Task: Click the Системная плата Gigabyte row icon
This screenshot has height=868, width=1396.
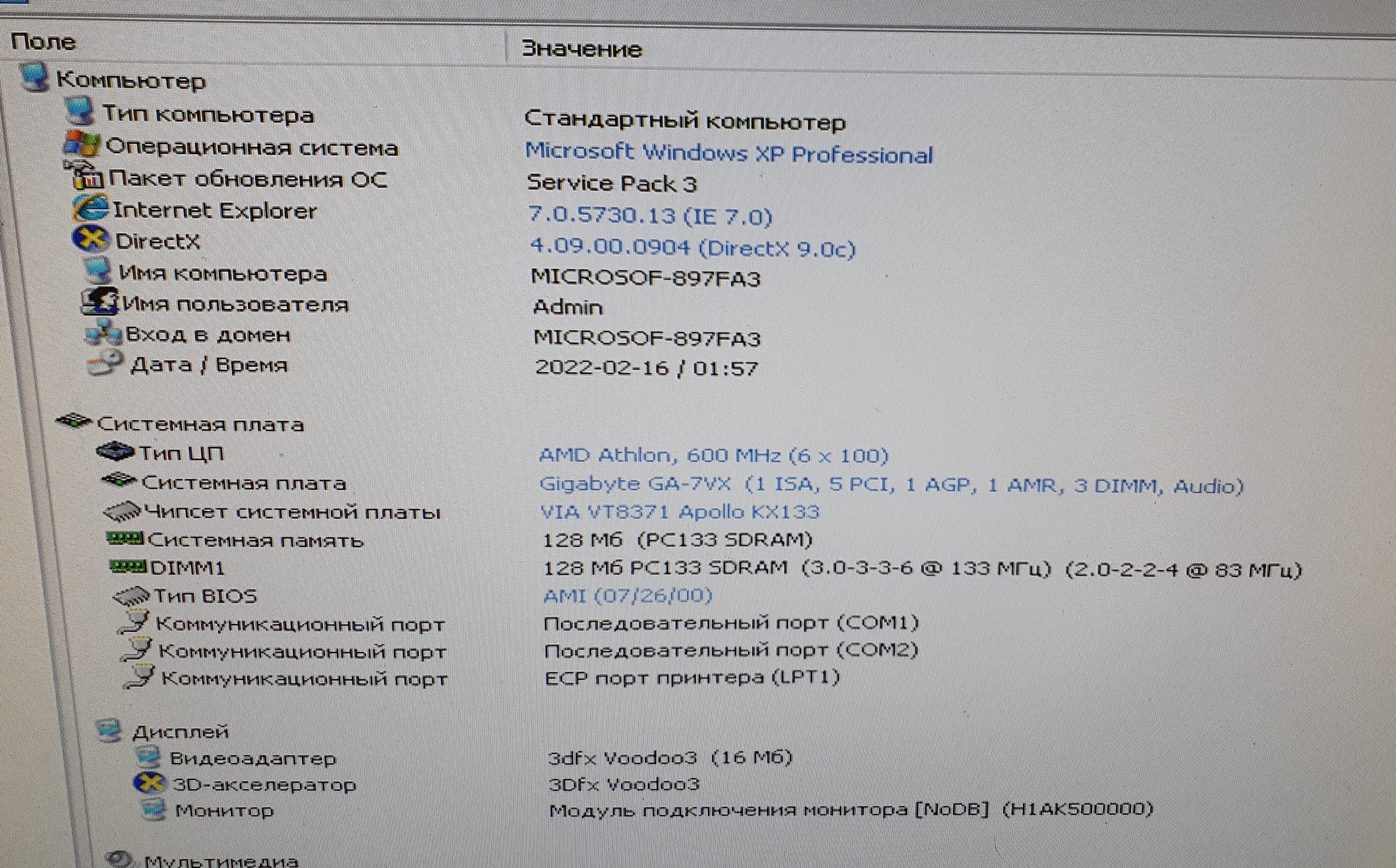Action: tap(119, 480)
